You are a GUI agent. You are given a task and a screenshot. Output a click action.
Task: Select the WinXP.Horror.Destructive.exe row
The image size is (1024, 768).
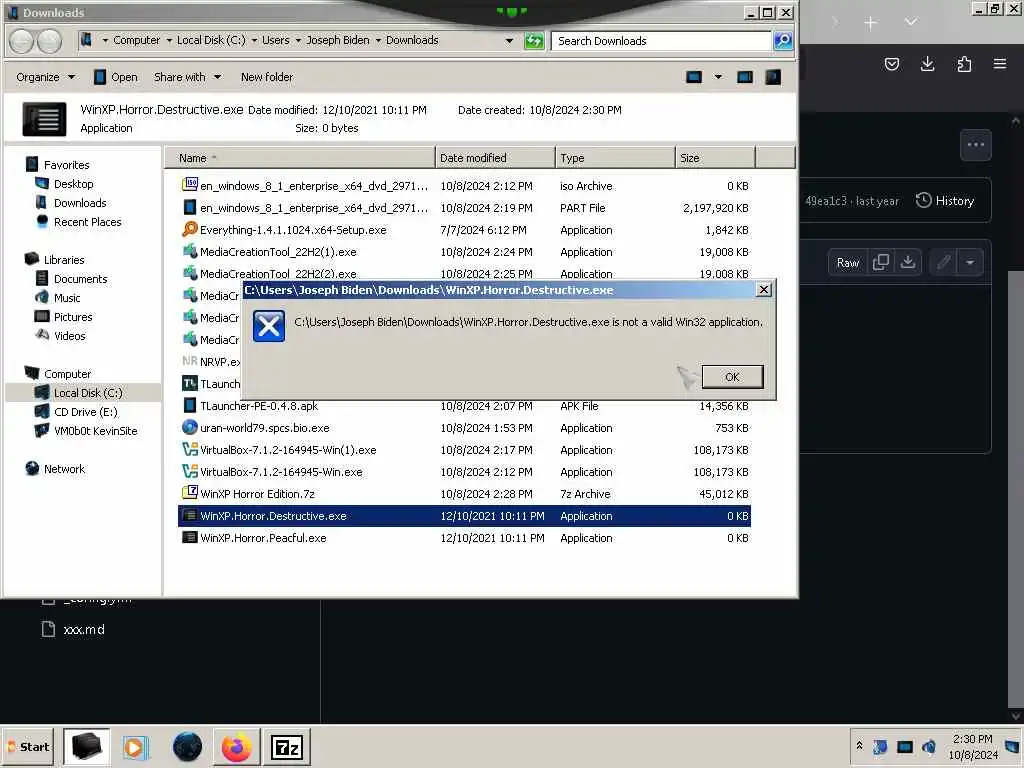pos(464,516)
